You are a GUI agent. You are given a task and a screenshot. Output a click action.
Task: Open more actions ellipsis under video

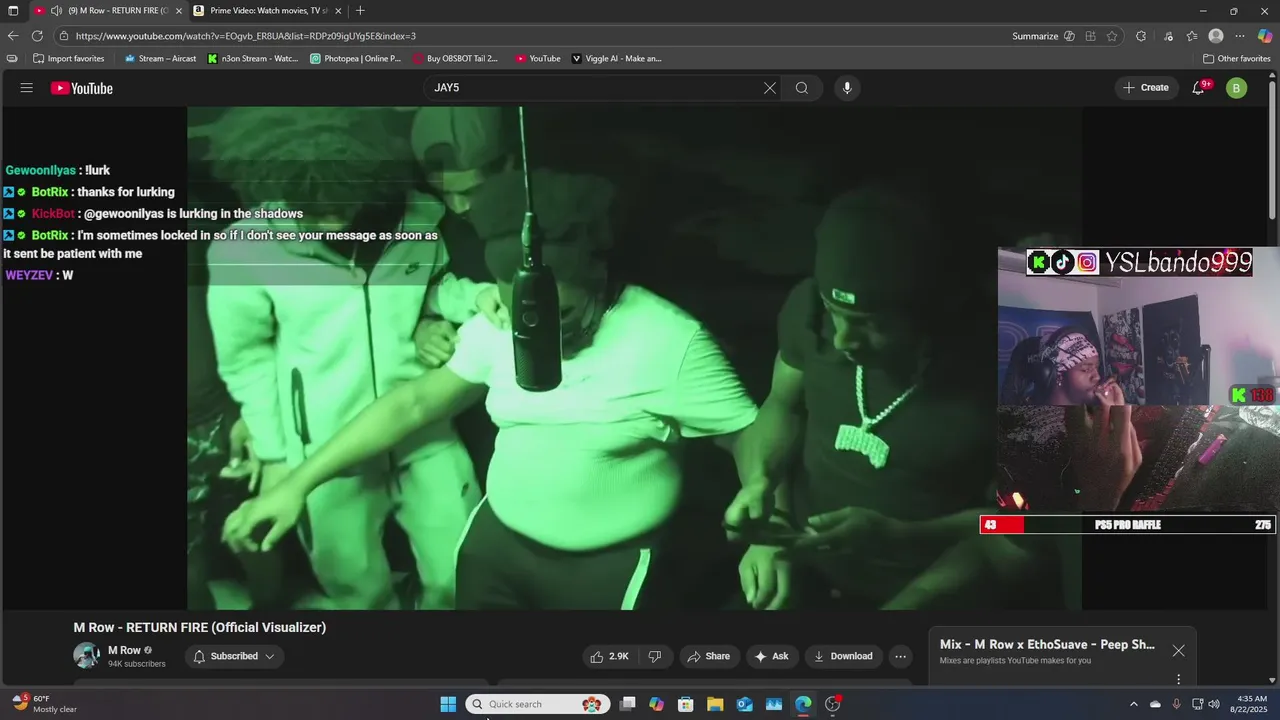coord(901,656)
